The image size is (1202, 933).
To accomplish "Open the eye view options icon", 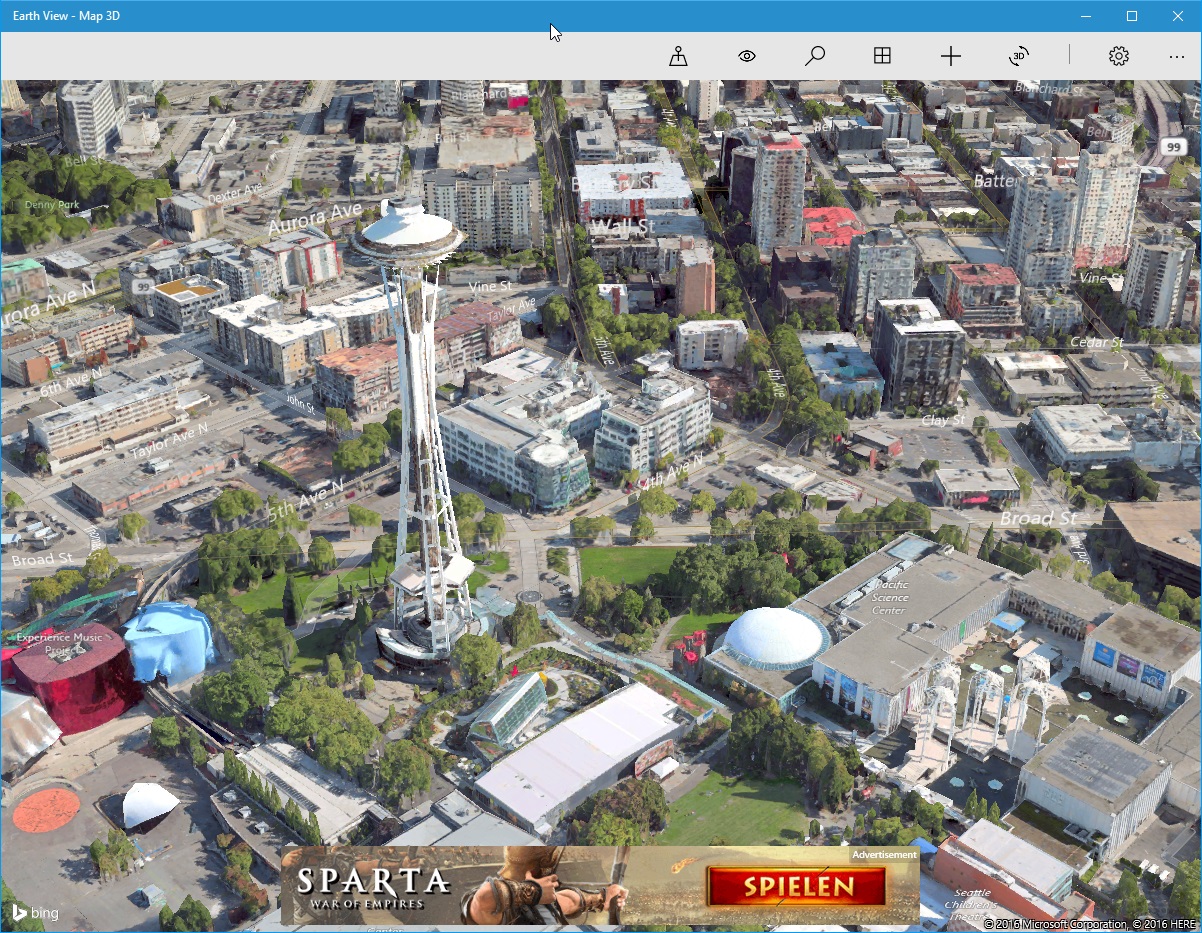I will (x=746, y=56).
